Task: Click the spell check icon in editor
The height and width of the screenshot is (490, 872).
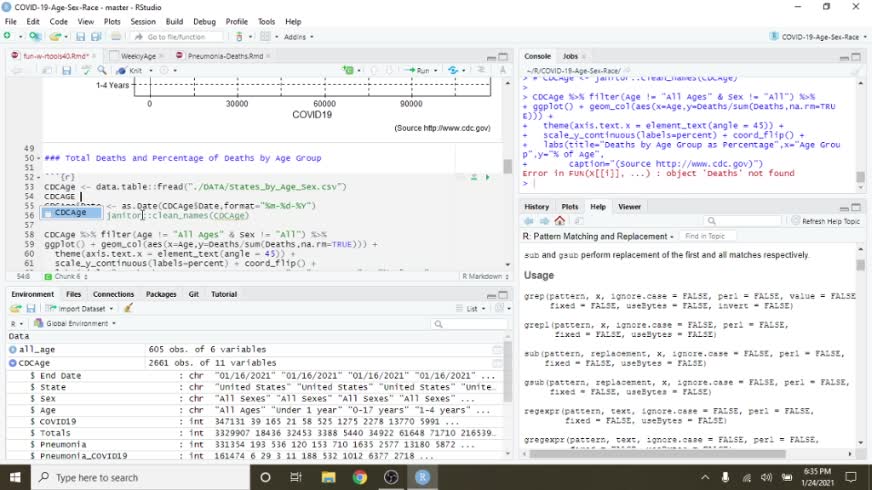Action: [86, 71]
